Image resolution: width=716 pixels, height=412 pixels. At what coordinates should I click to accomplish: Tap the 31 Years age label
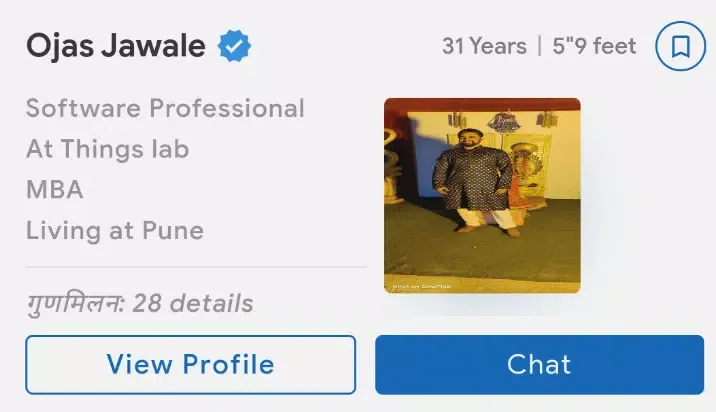[484, 46]
